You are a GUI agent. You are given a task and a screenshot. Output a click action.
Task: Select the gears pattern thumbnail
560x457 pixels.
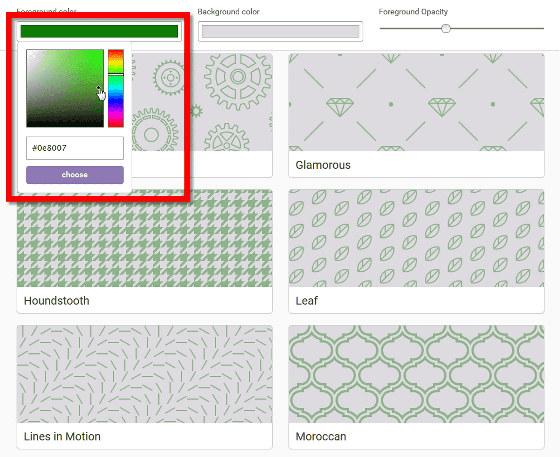202,102
